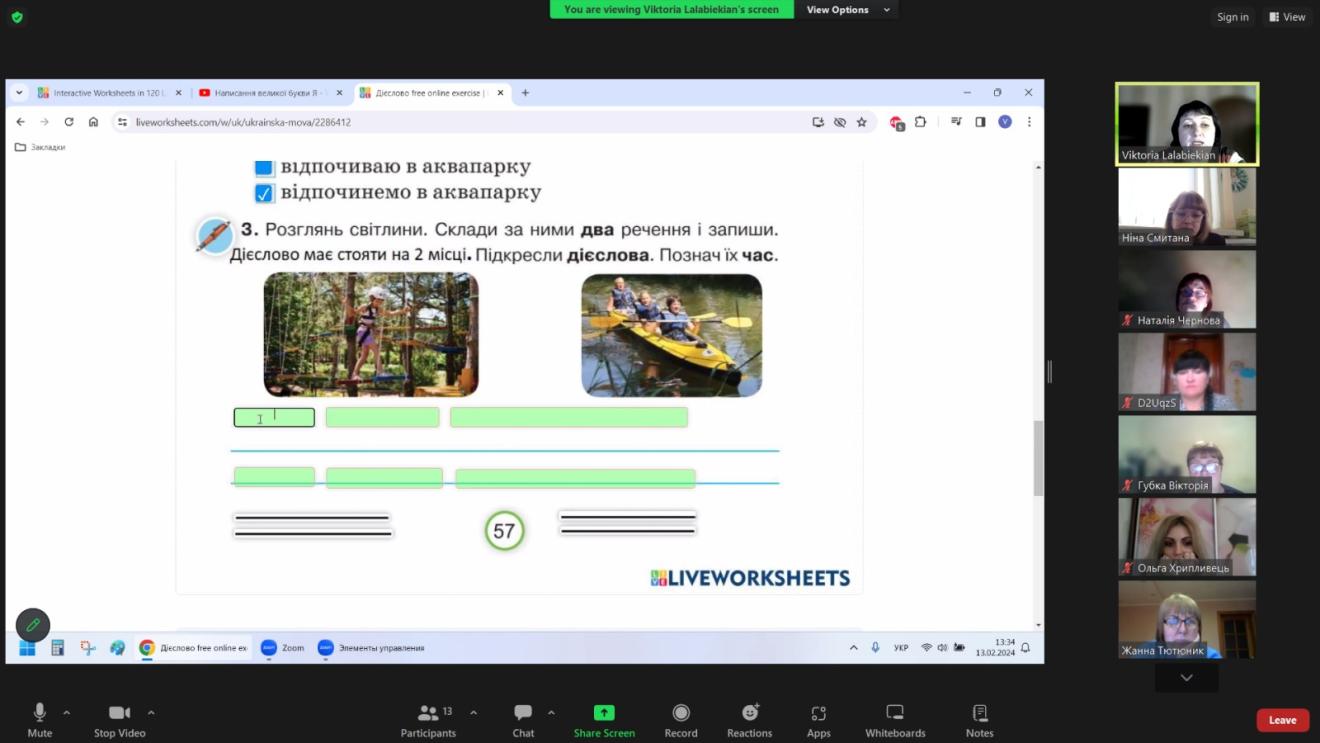Click the first green answer input field
1320x743 pixels.
tap(274, 418)
